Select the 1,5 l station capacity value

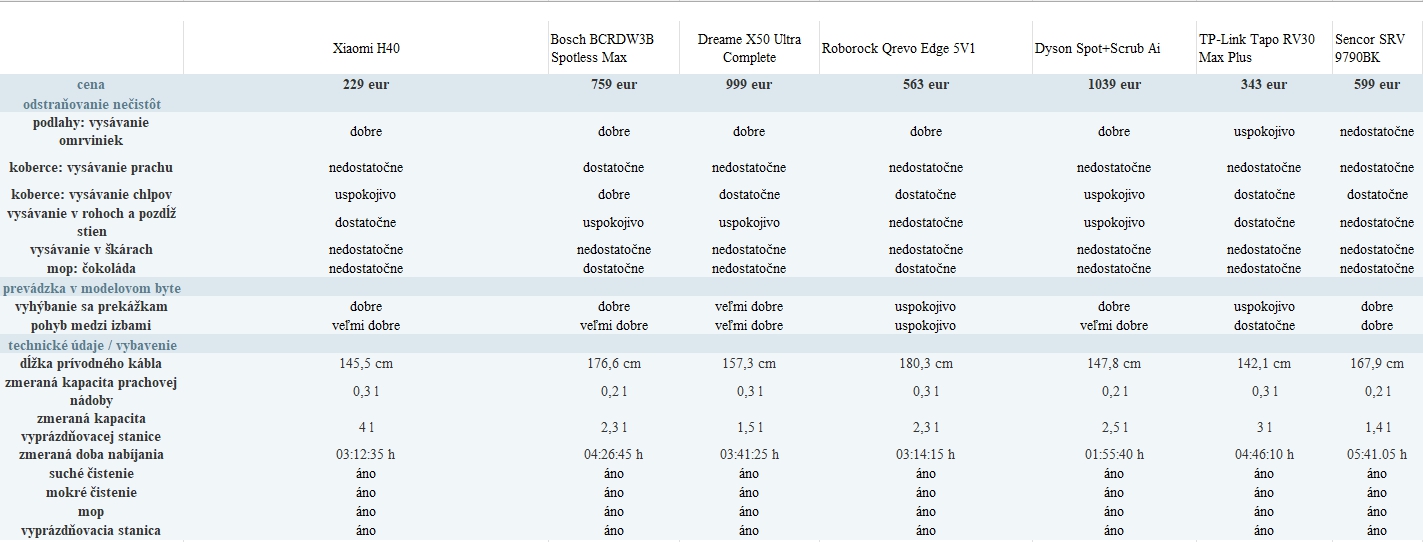749,427
